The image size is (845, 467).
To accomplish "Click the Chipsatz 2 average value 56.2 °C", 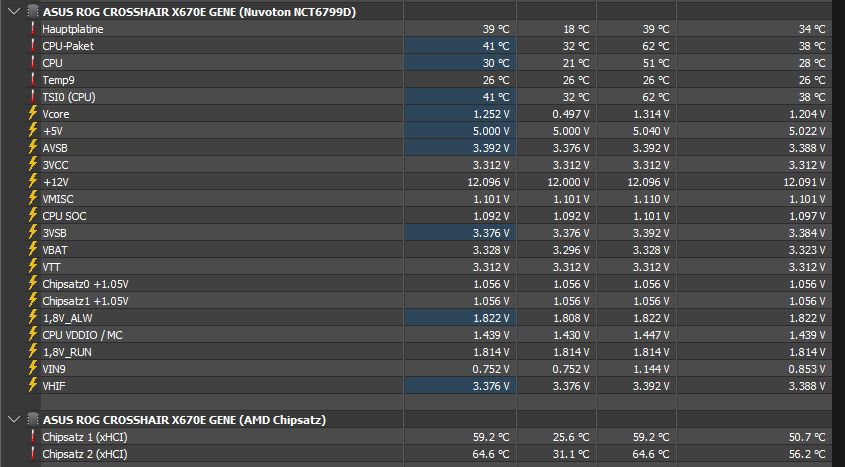I will coord(807,455).
